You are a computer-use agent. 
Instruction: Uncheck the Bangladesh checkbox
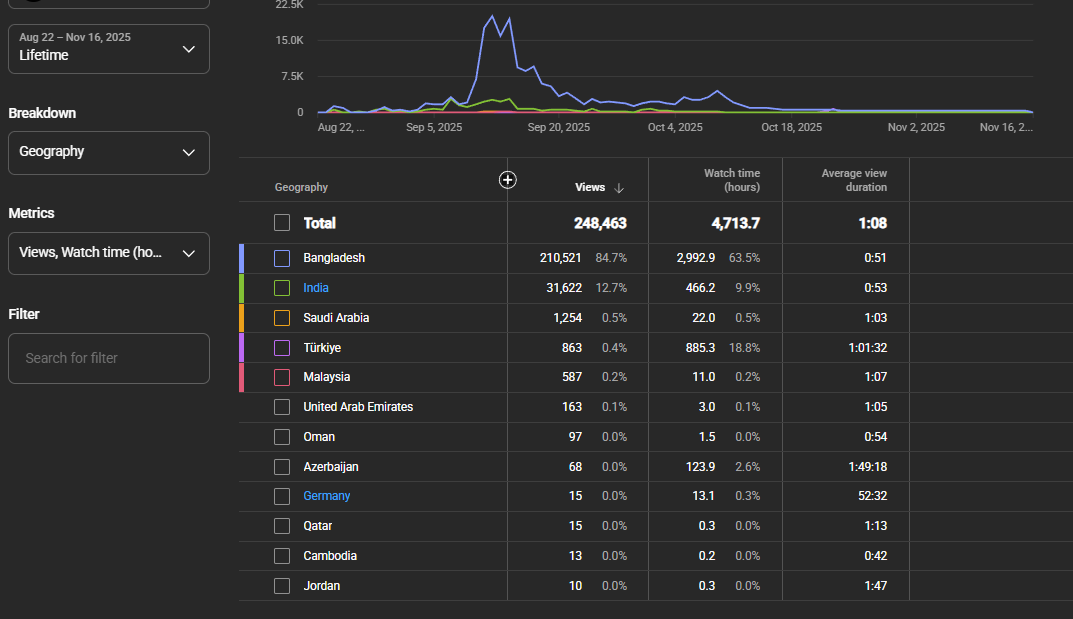click(282, 258)
